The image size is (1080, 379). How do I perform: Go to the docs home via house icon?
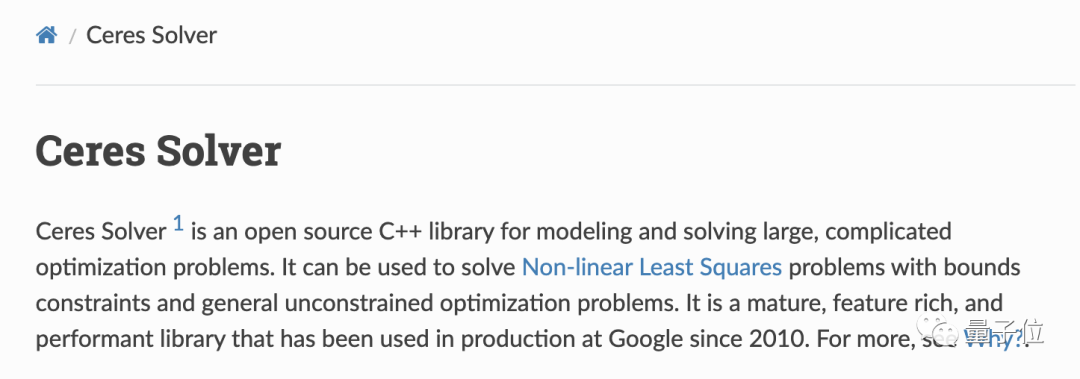tap(46, 34)
